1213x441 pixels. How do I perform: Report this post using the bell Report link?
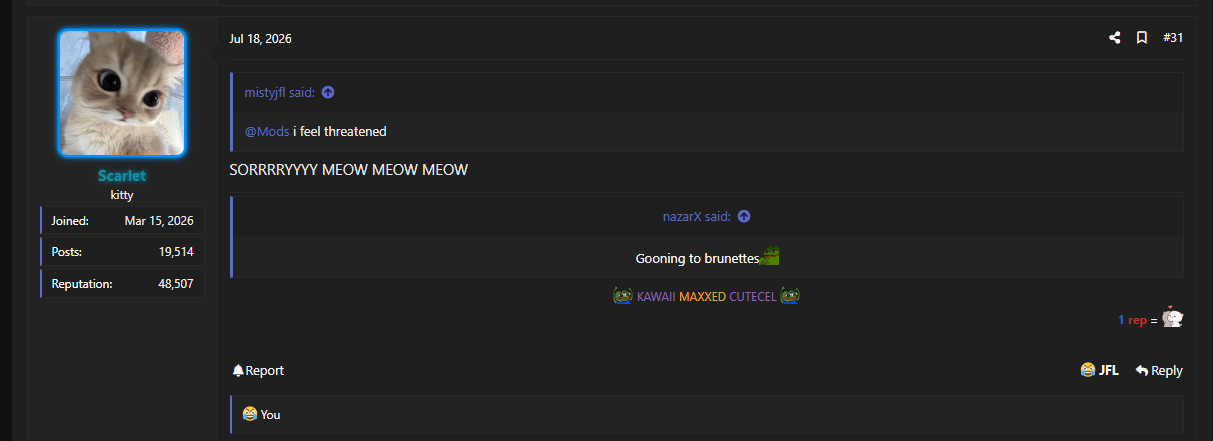click(258, 370)
